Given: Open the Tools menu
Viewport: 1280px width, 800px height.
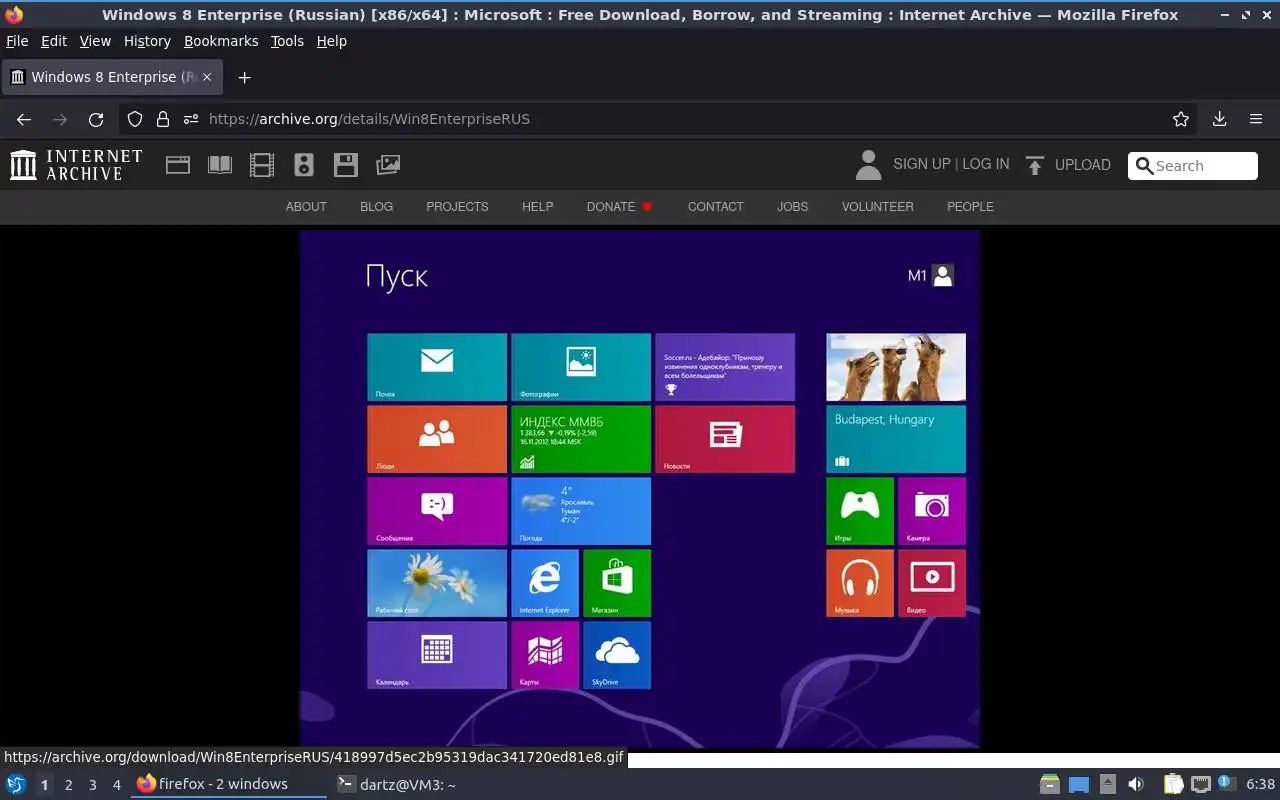Looking at the screenshot, I should click(x=287, y=41).
